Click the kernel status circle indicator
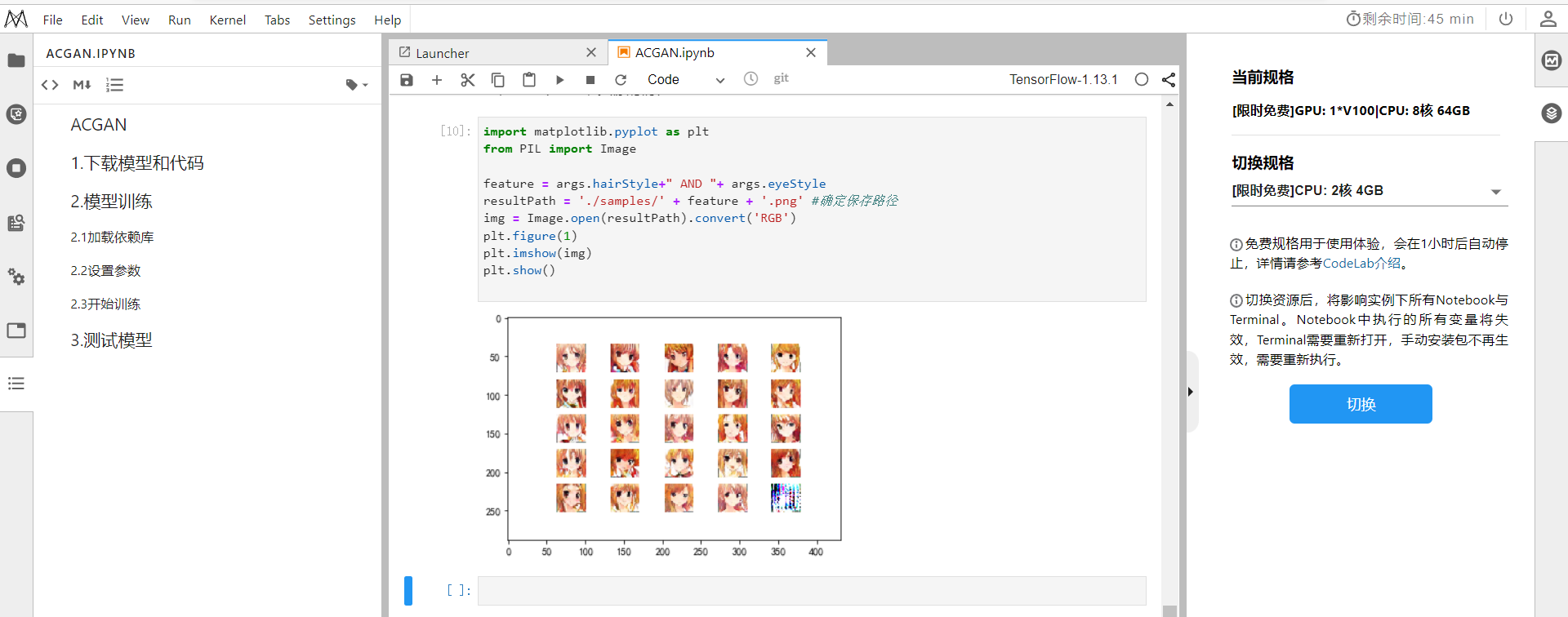Screen dimensions: 1568x617 click(x=1142, y=79)
